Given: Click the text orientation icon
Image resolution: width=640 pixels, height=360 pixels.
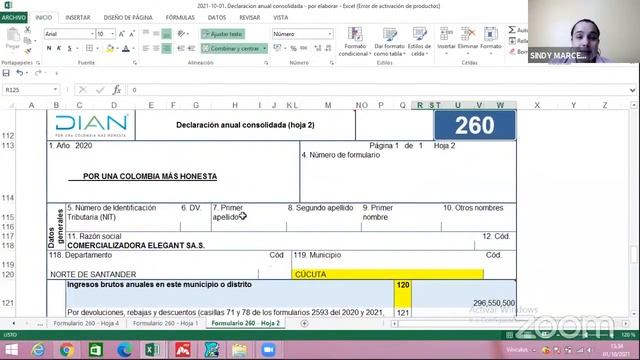Looking at the screenshot, I should click(182, 33).
